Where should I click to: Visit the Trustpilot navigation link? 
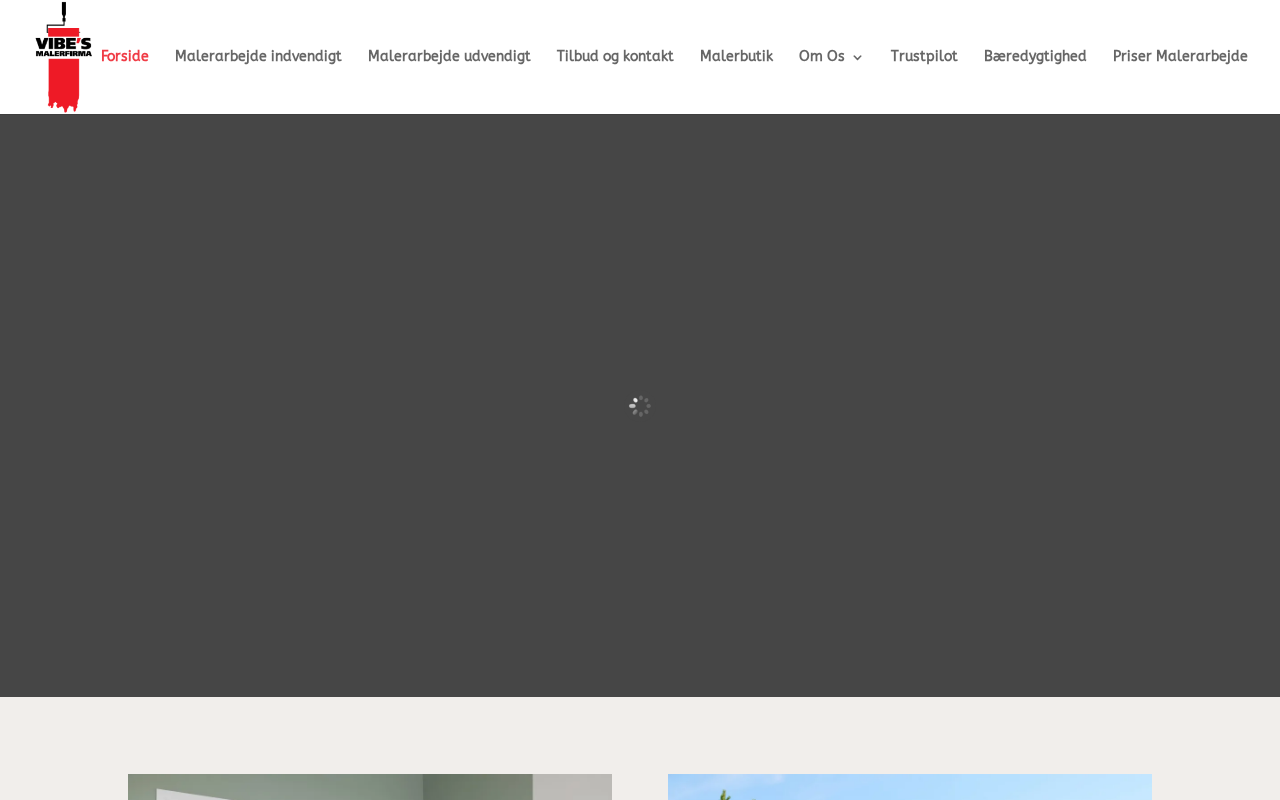point(924,57)
